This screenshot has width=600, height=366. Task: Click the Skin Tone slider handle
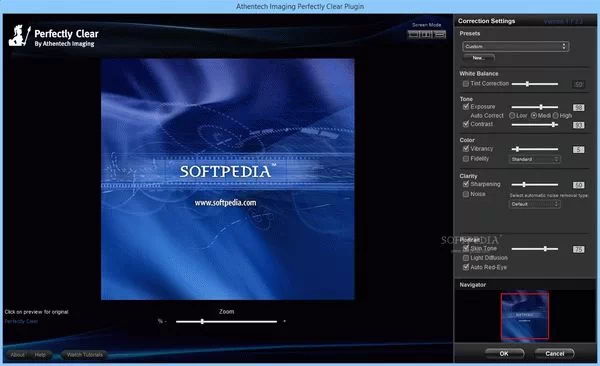(545, 249)
